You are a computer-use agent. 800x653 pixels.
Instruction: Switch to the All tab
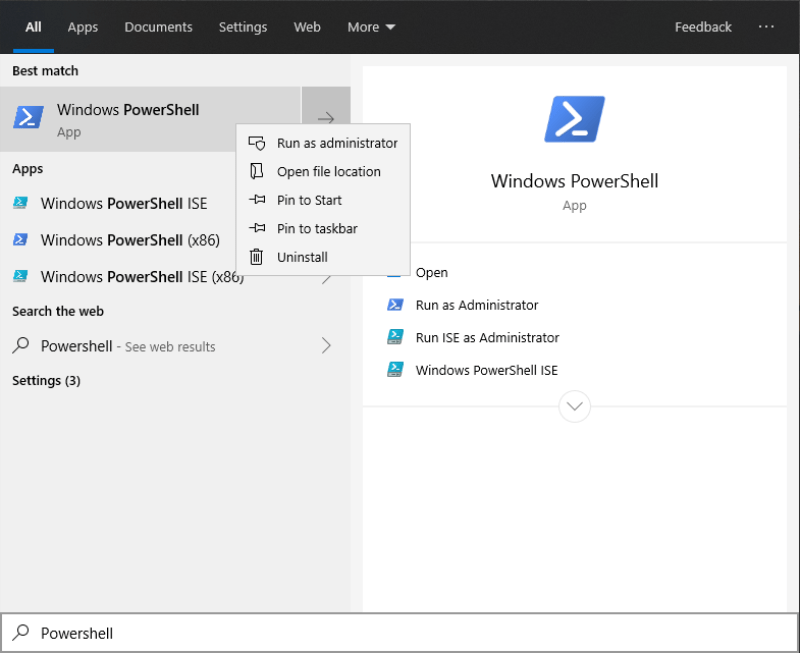point(33,27)
